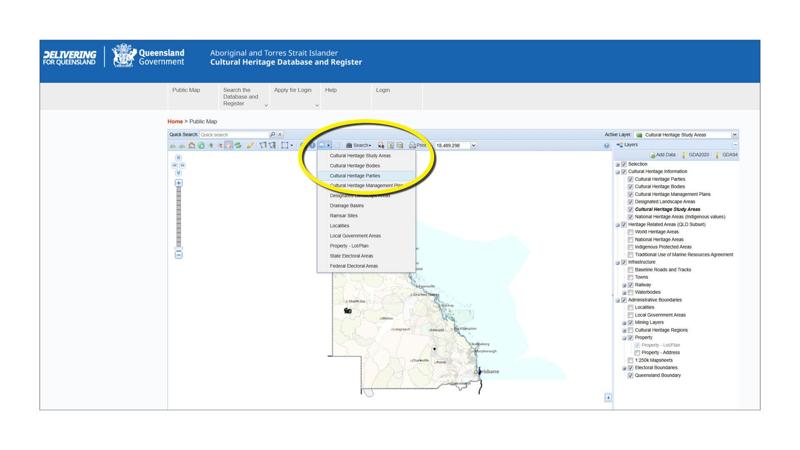Click the binoculars find icon
The image size is (800, 450).
coord(381,146)
